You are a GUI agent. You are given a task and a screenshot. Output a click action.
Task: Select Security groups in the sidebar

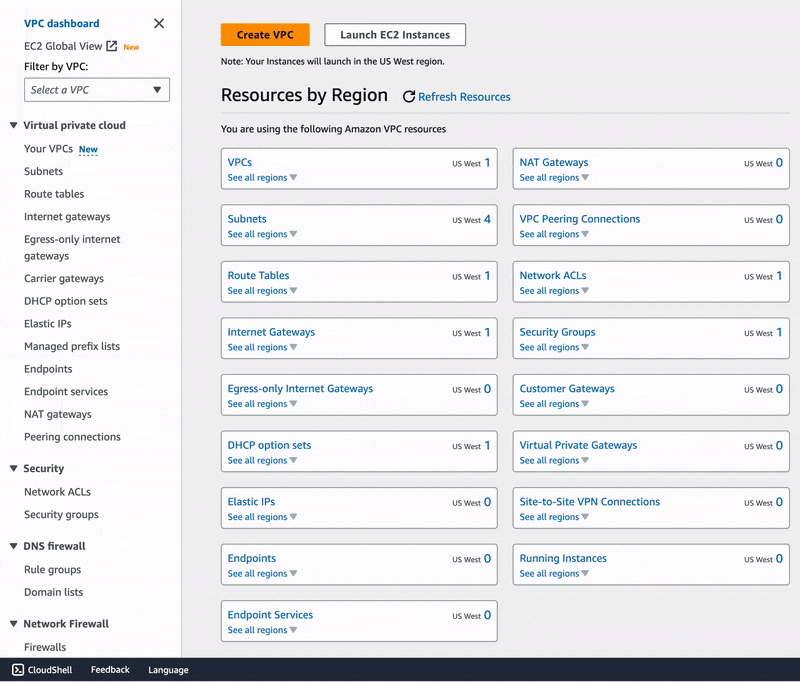[x=61, y=515]
